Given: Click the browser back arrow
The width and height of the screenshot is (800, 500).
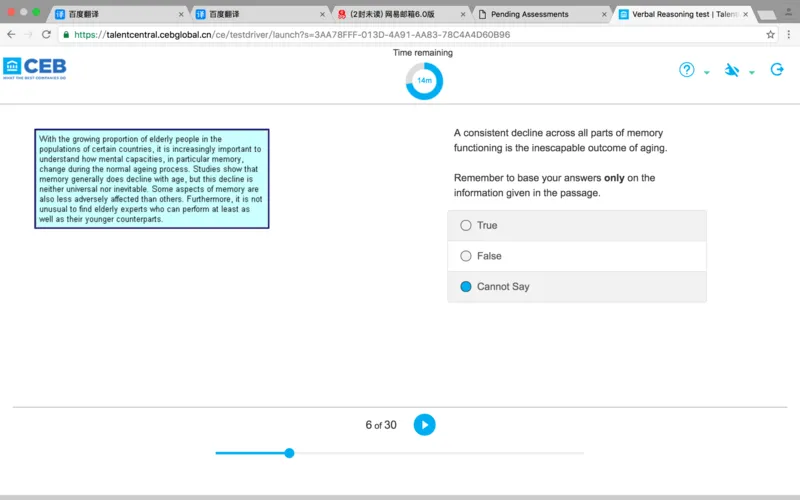Looking at the screenshot, I should click(x=11, y=34).
